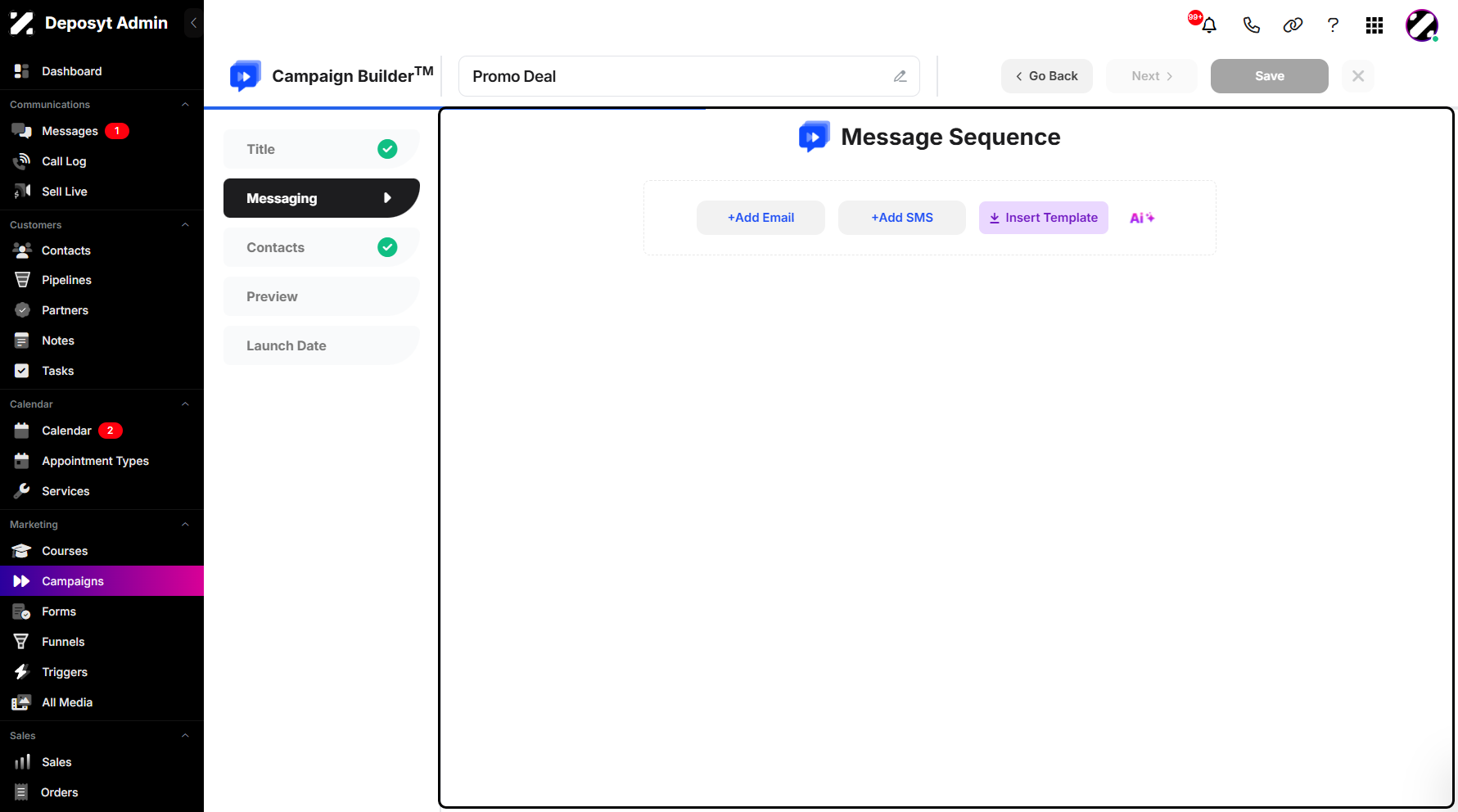Open Partners in sidebar
This screenshot has width=1458, height=812.
click(x=102, y=310)
